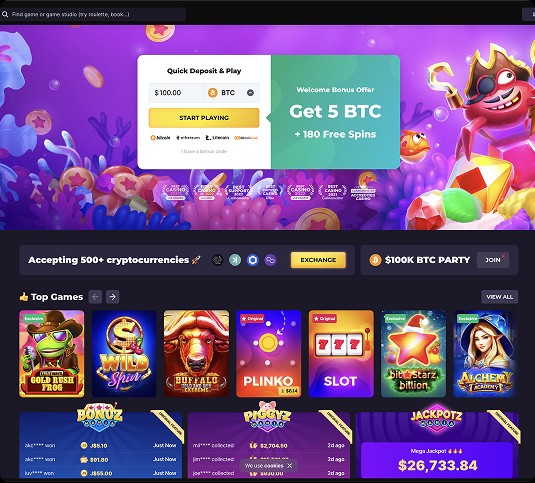
Task: Go to previous Top Games with left arrow
Action: click(95, 297)
